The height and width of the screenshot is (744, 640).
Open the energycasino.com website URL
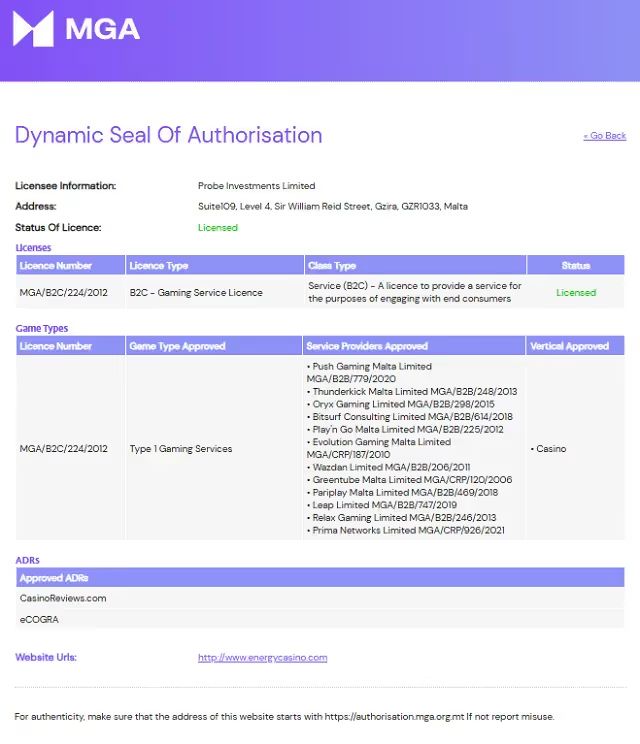(x=262, y=658)
